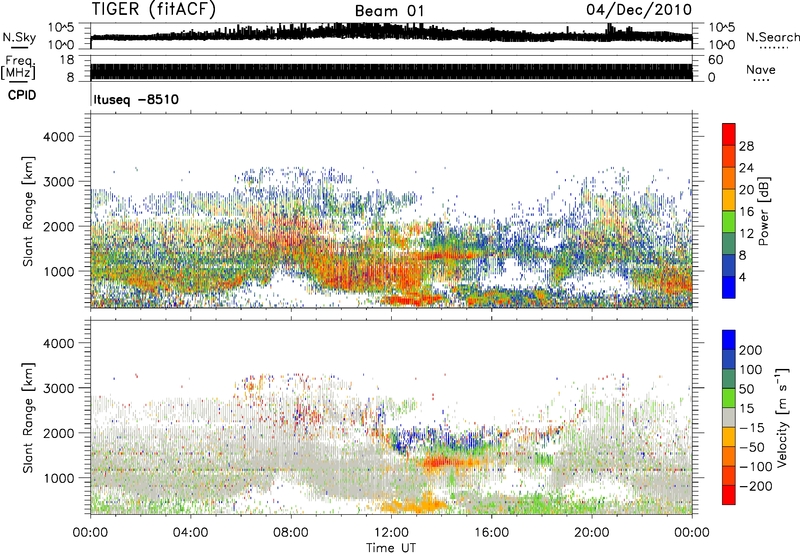Click the '20:00' time axis tick label
This screenshot has width=800, height=554.
[592, 532]
